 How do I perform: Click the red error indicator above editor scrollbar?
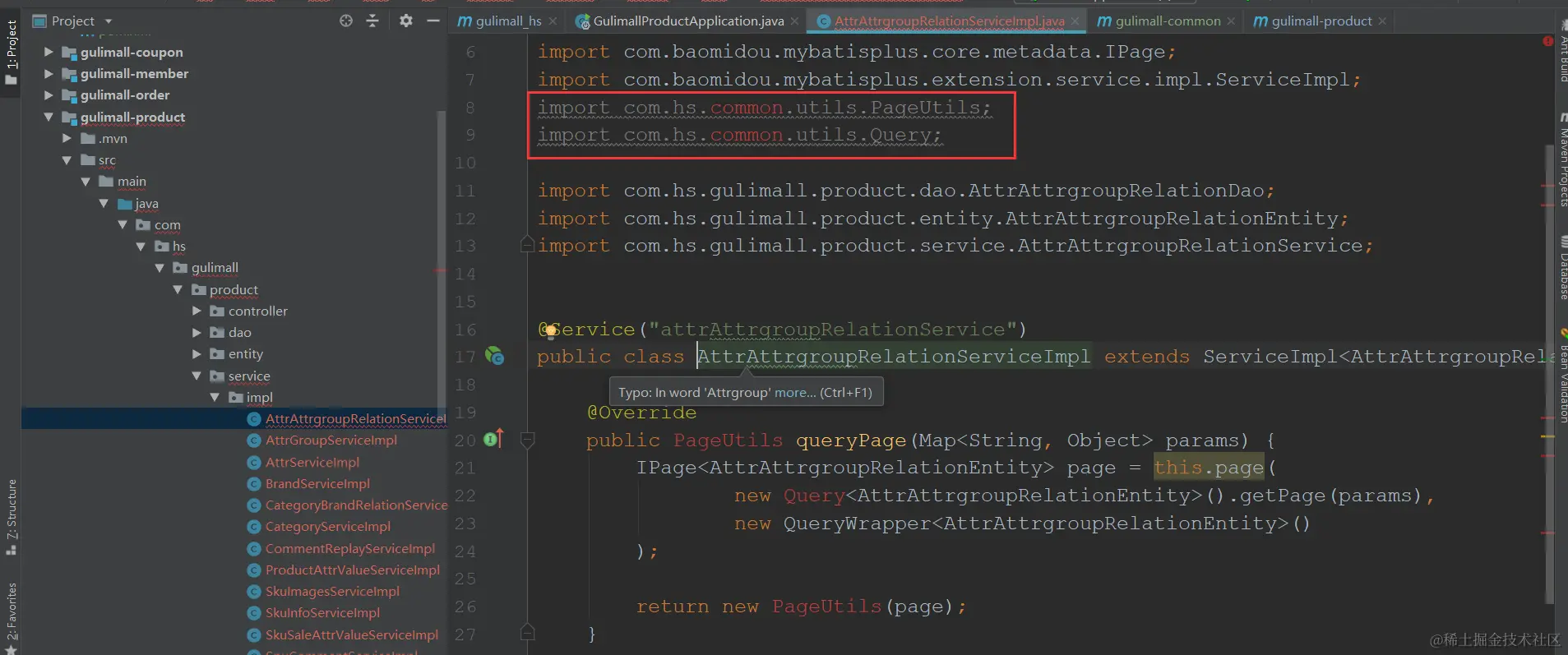1548,41
